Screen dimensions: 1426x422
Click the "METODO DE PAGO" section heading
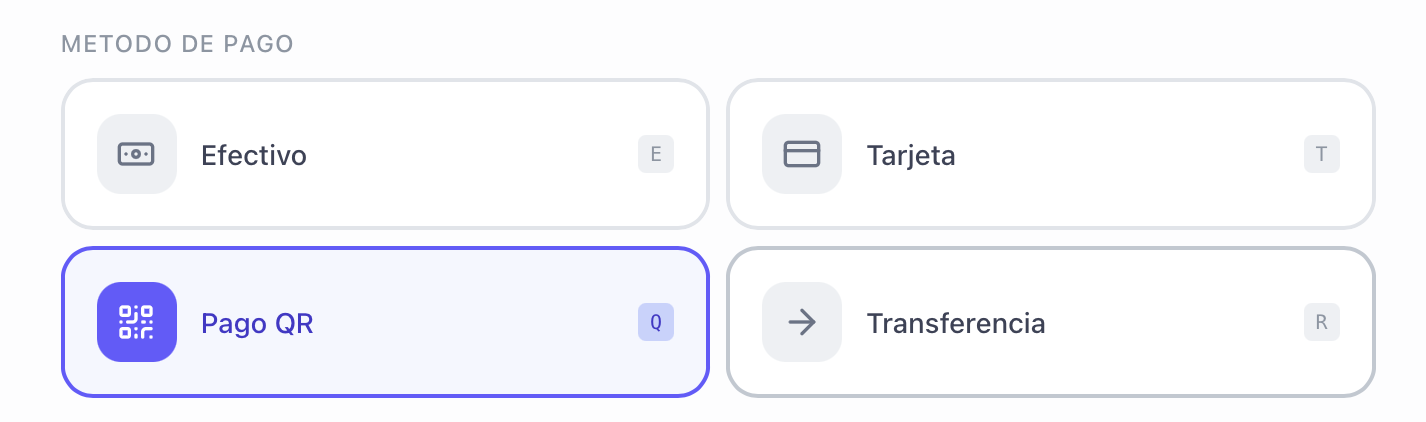coord(177,44)
